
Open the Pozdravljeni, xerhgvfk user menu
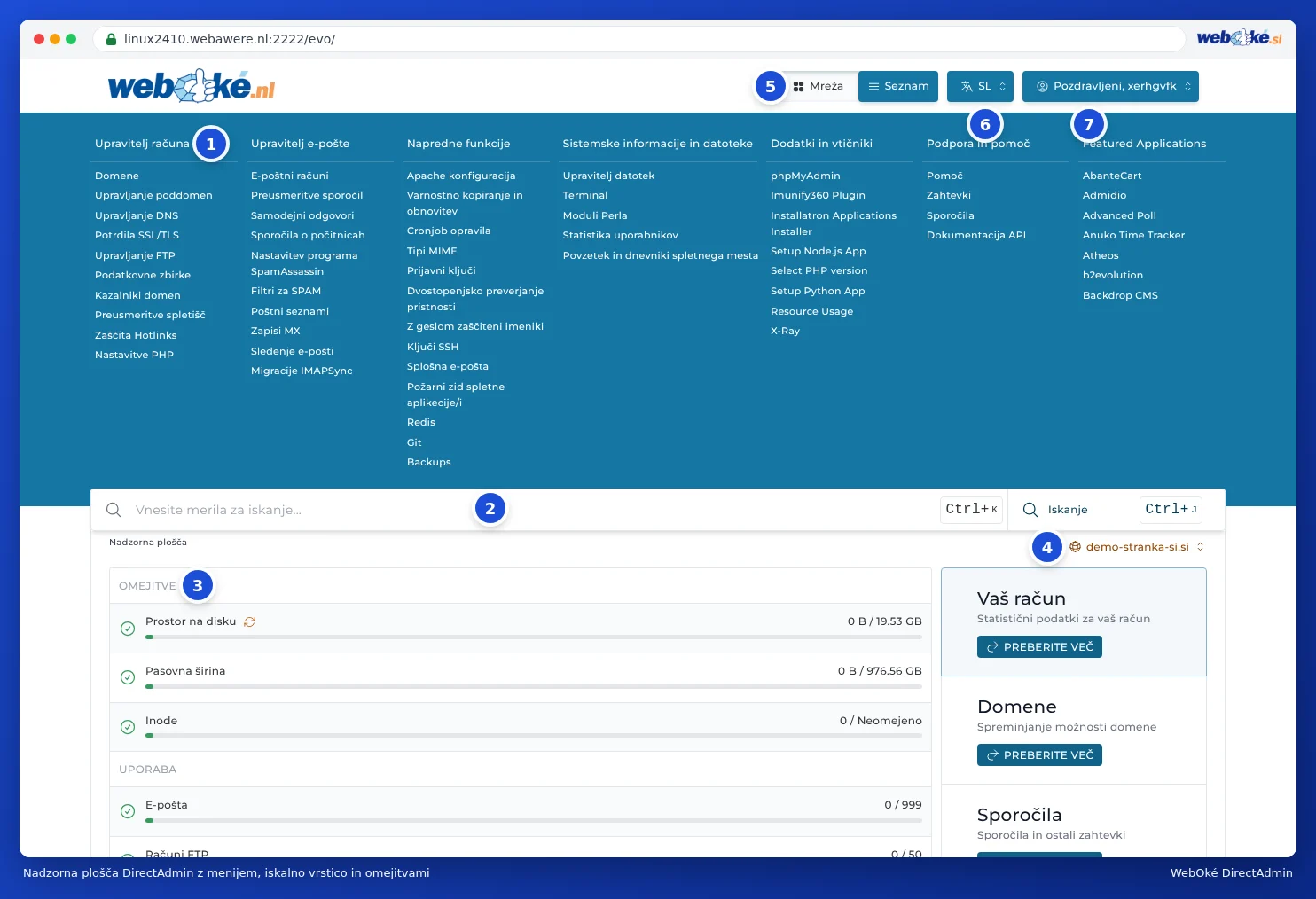[1110, 86]
